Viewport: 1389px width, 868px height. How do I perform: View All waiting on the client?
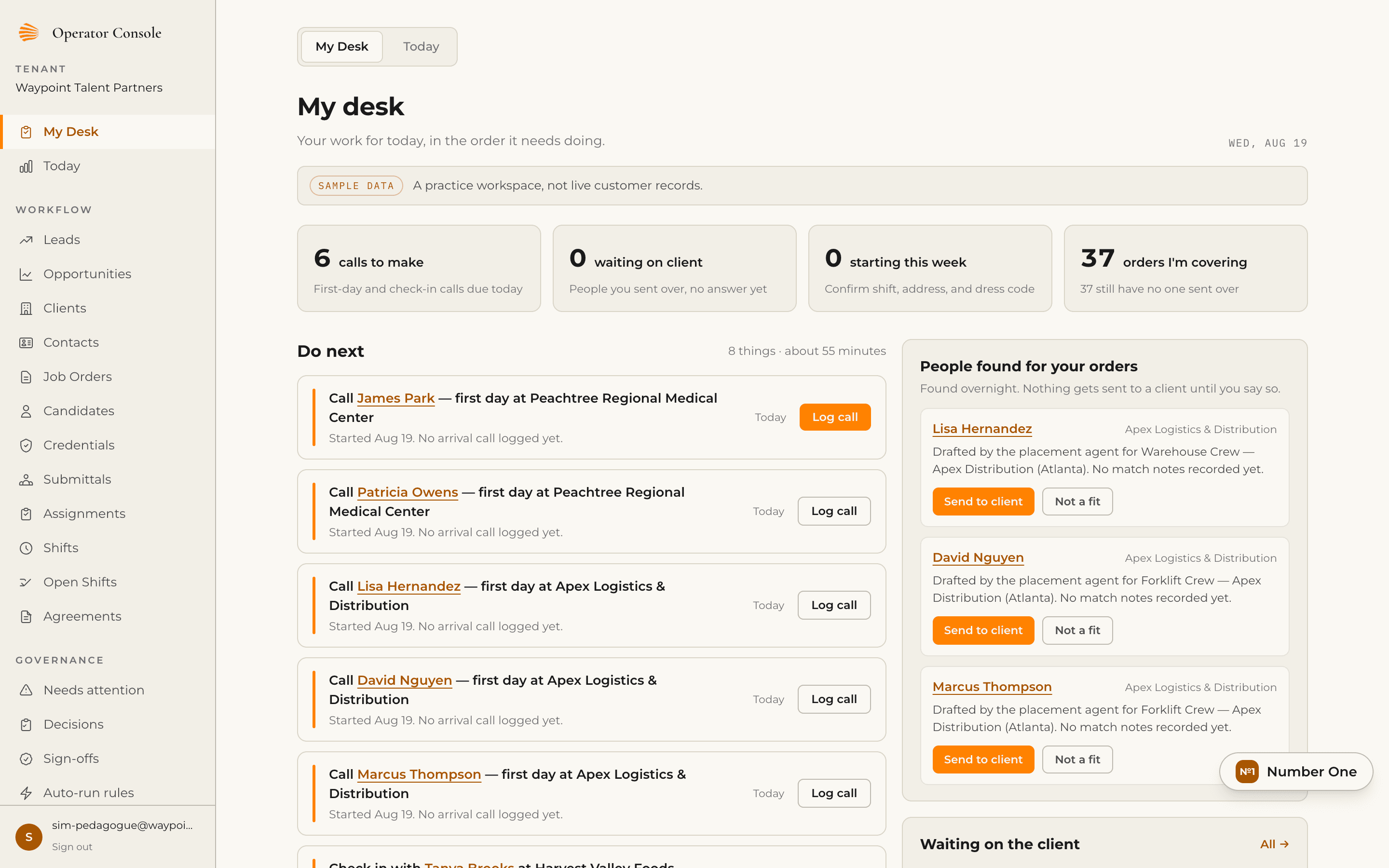tap(1274, 844)
